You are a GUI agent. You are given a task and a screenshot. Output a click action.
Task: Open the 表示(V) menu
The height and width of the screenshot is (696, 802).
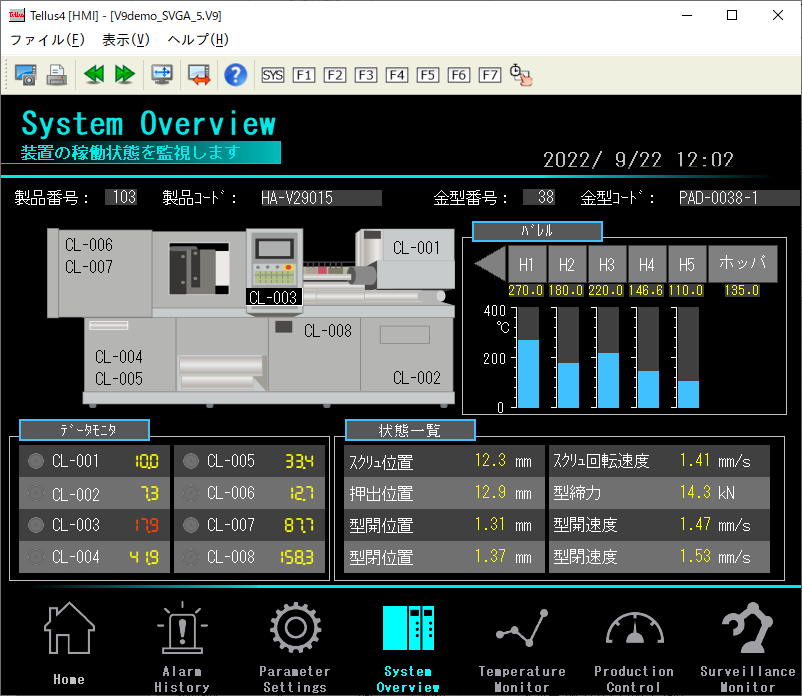(x=125, y=40)
